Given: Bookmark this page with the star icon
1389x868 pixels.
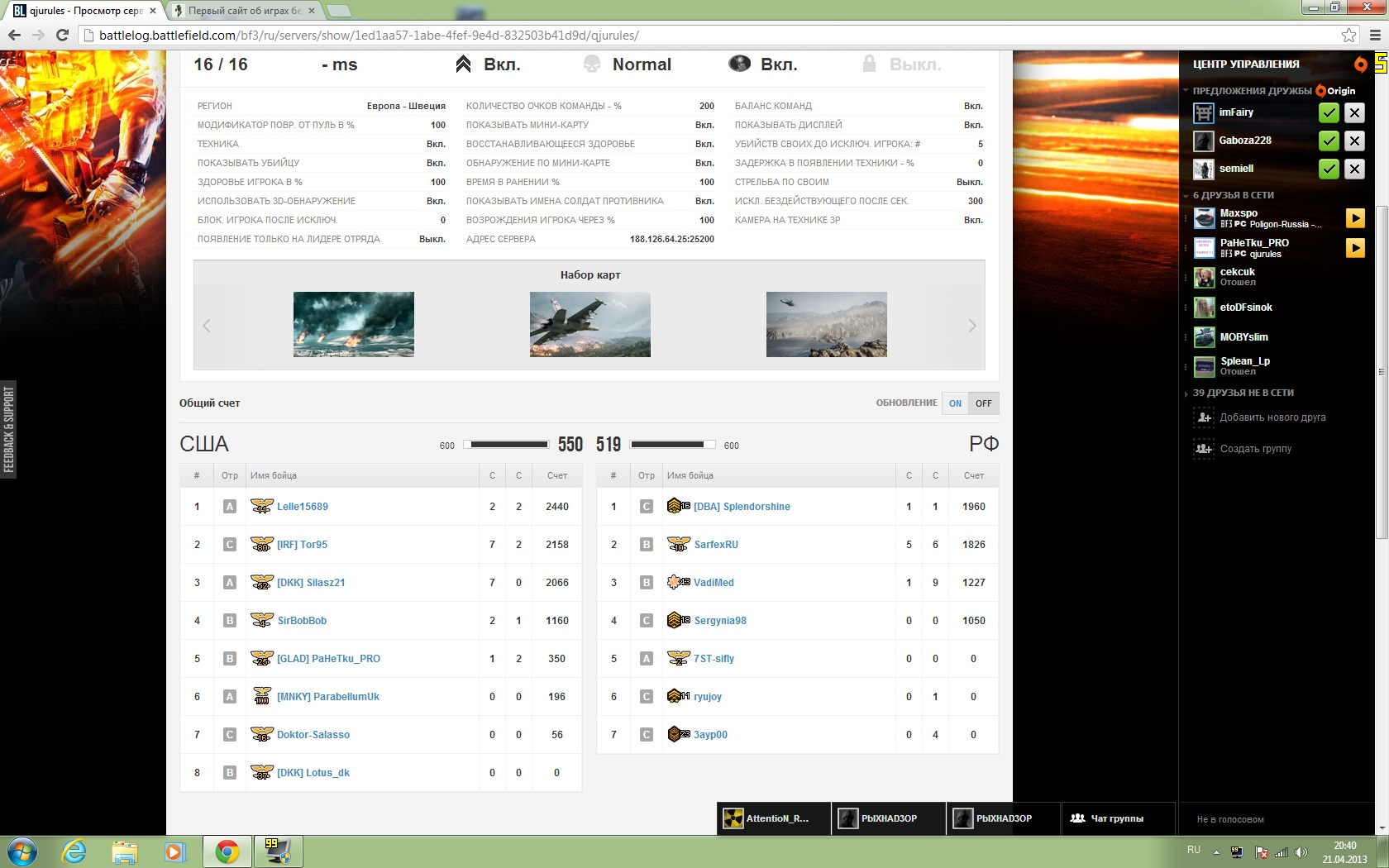Looking at the screenshot, I should pos(1348,35).
